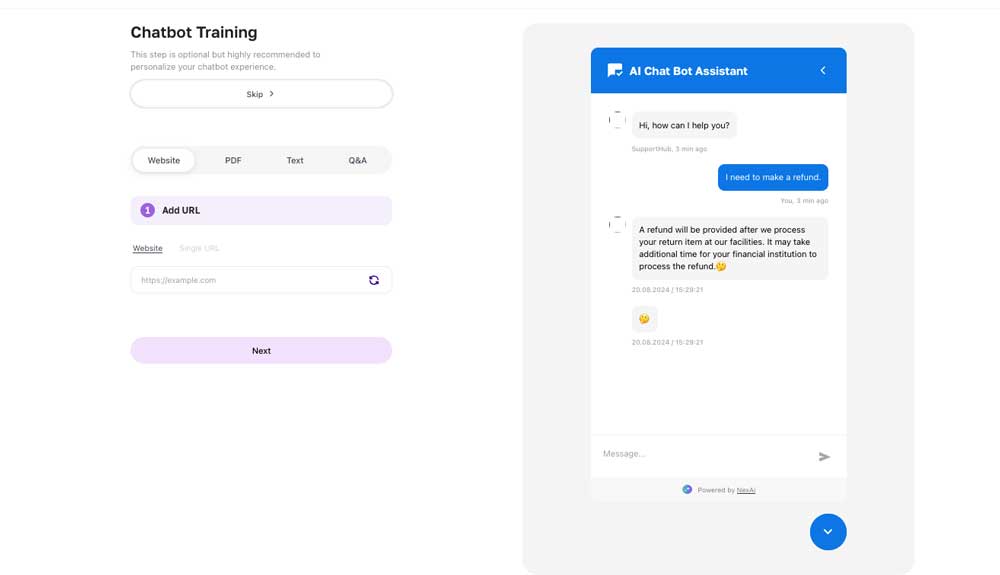Click the Next button
1000x575 pixels.
click(x=261, y=351)
